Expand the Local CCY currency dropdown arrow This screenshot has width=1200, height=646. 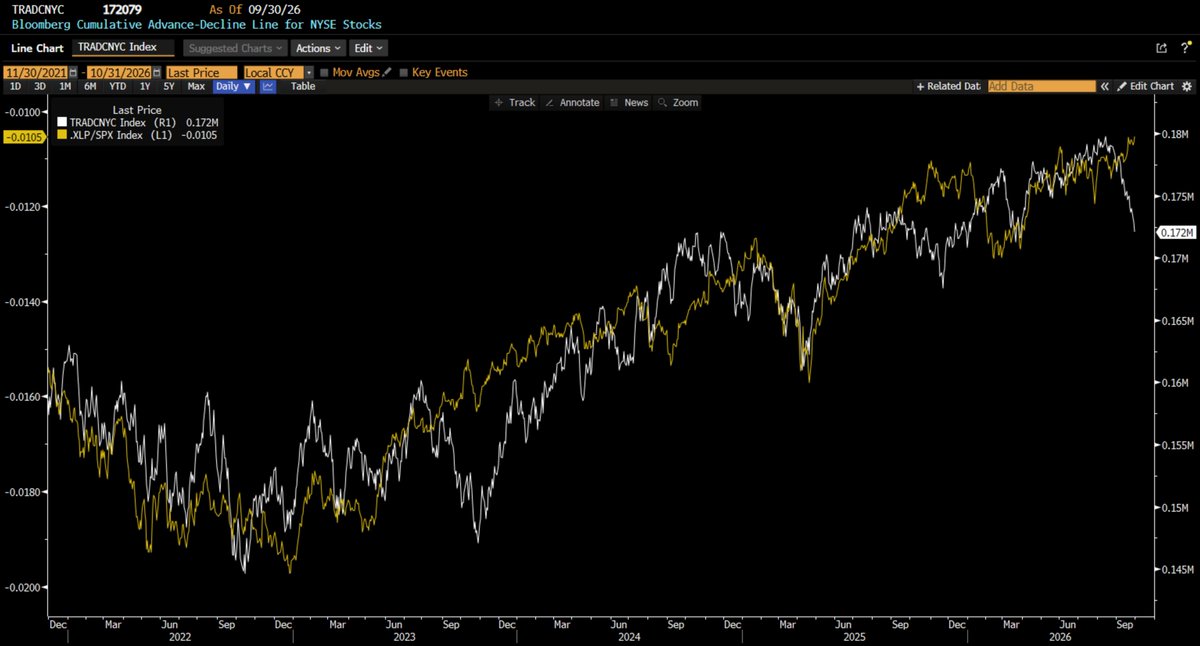(x=310, y=72)
